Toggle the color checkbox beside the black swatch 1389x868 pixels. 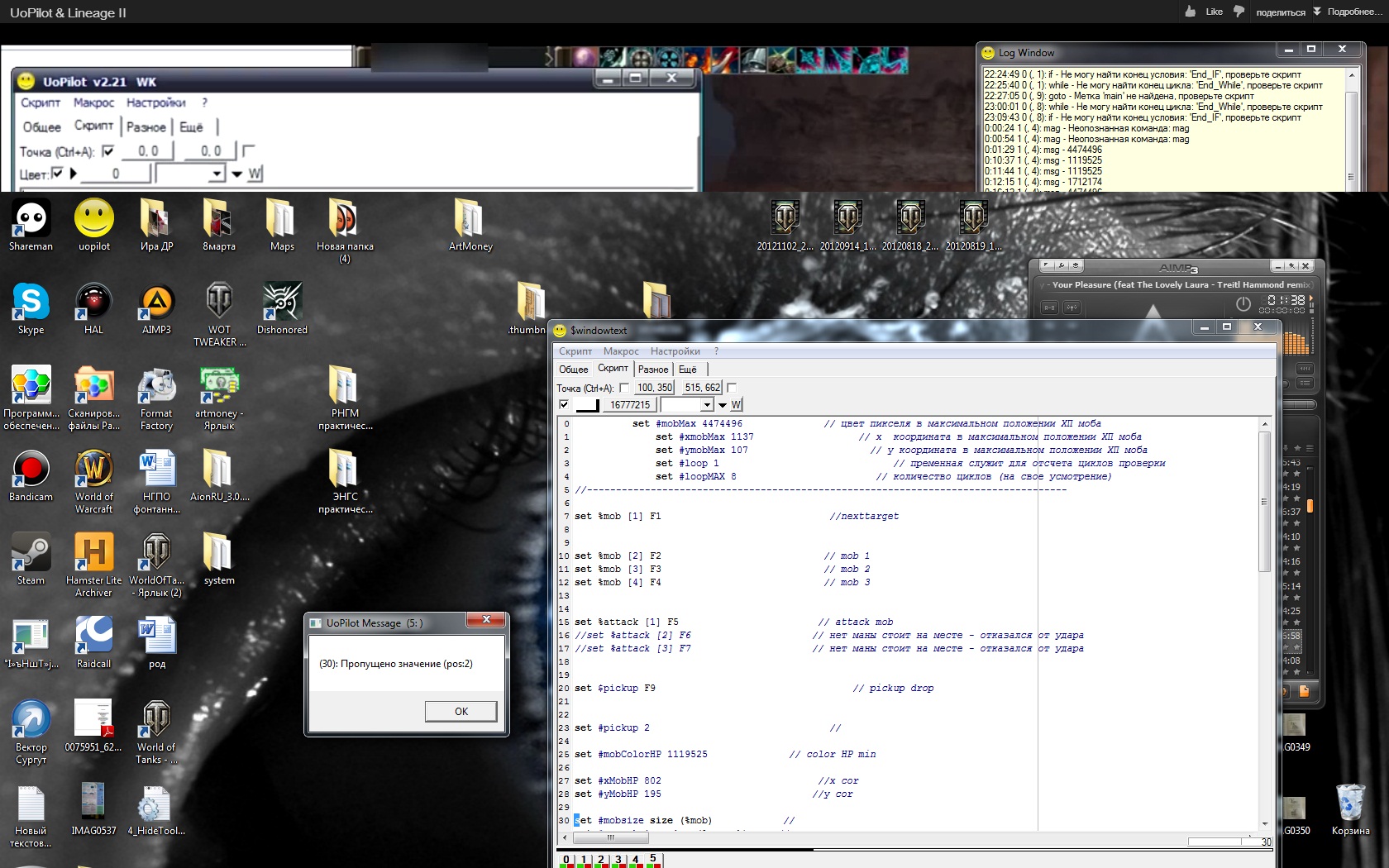tap(564, 405)
